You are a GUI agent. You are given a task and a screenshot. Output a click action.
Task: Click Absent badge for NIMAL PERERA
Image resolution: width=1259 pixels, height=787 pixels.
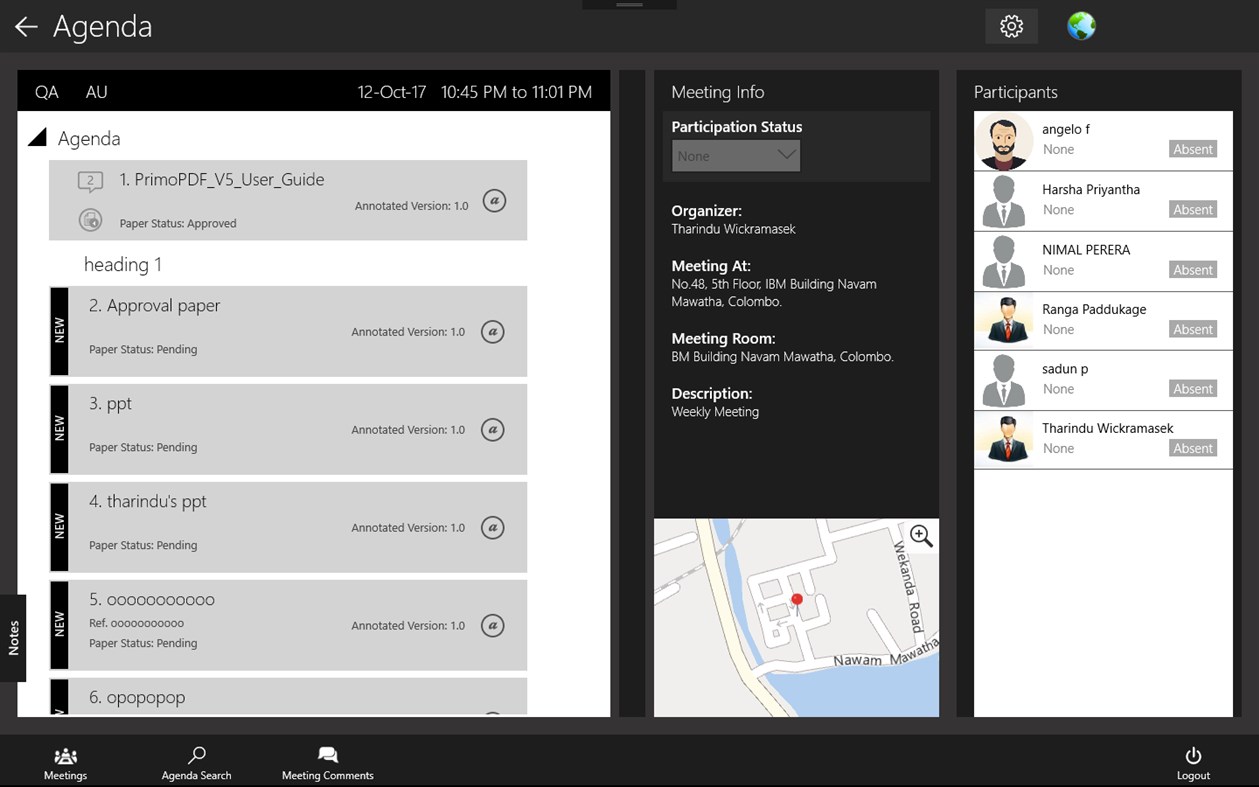tap(1193, 269)
